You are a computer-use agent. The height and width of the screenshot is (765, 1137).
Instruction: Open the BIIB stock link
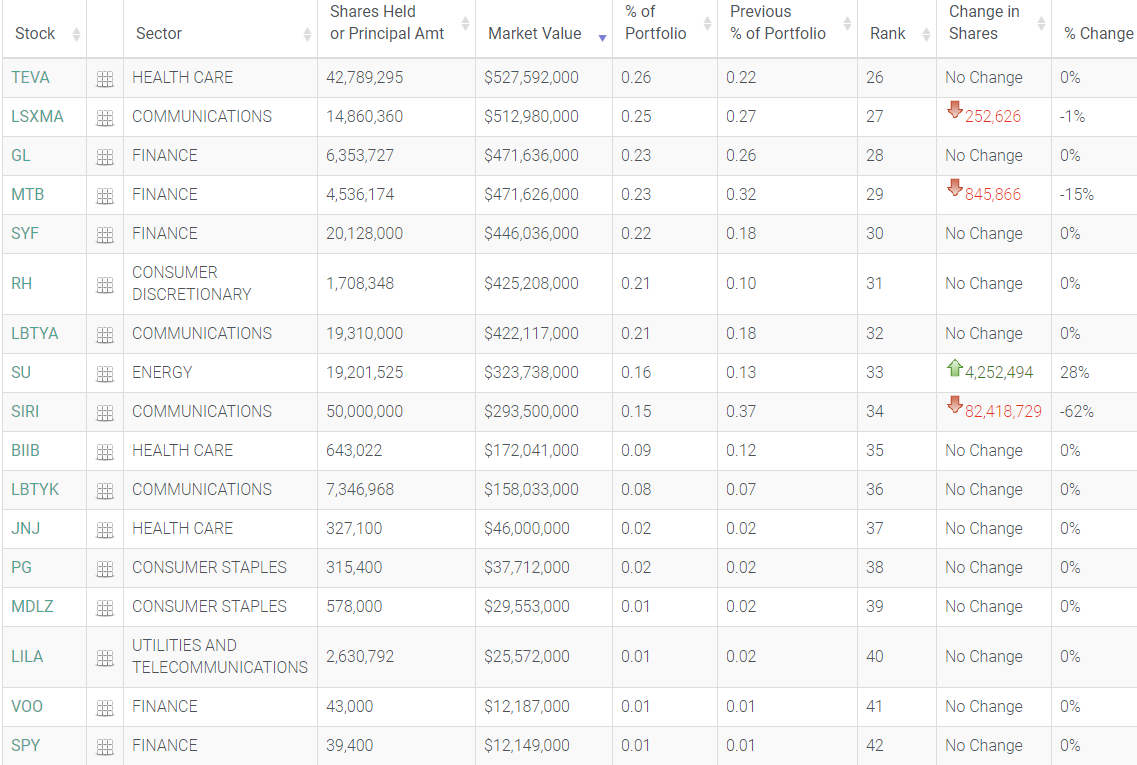(x=25, y=451)
